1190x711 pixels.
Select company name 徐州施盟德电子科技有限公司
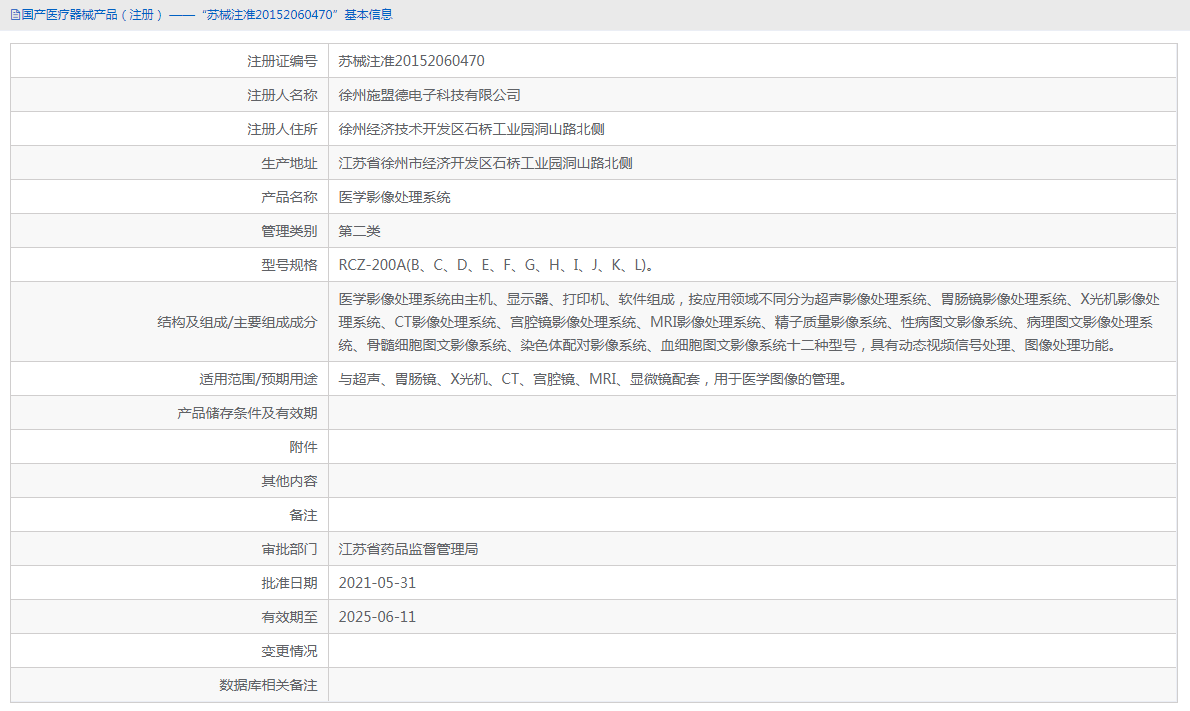click(430, 95)
